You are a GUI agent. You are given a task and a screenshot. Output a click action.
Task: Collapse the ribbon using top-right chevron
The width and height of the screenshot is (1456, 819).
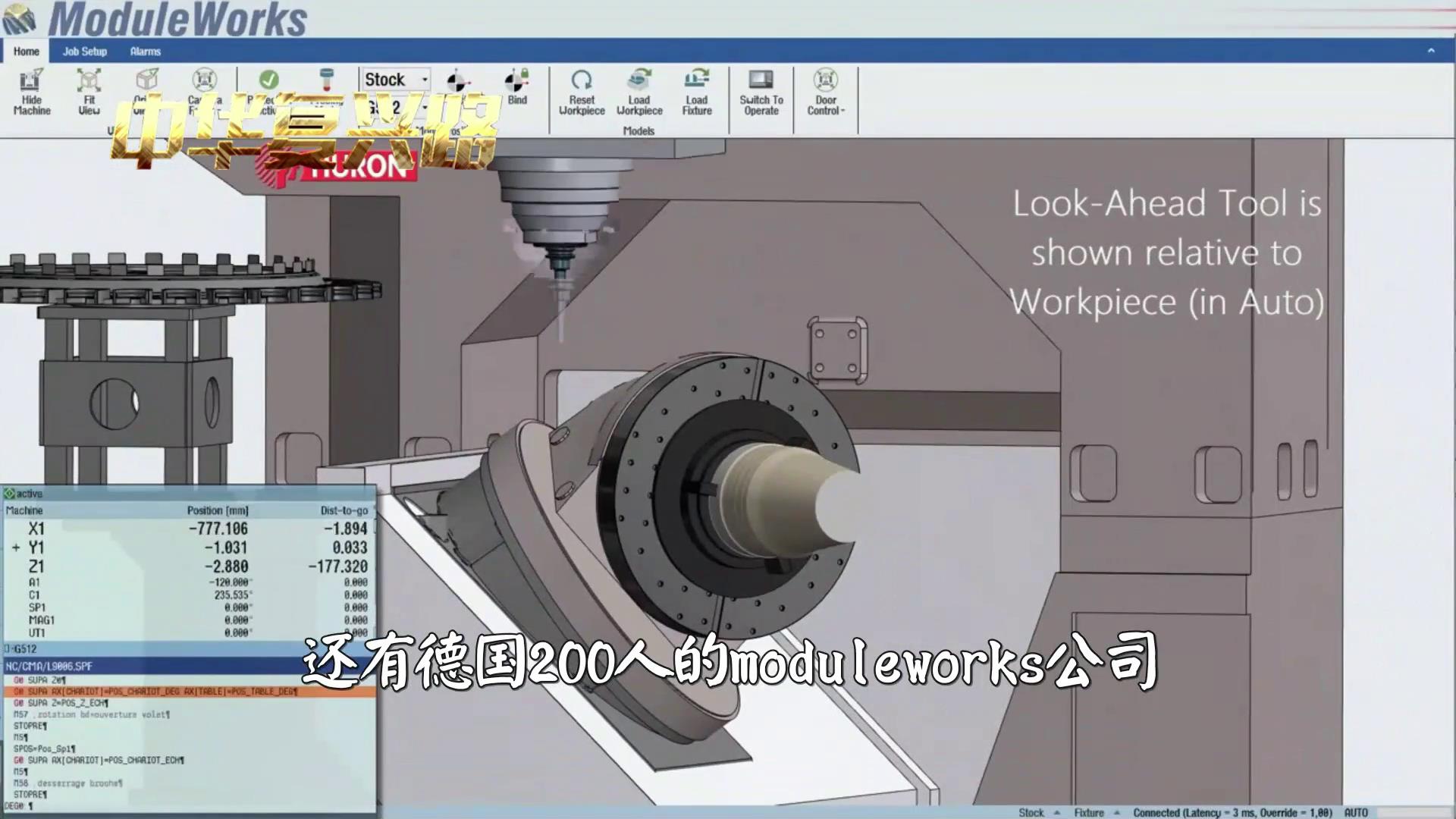click(1431, 51)
